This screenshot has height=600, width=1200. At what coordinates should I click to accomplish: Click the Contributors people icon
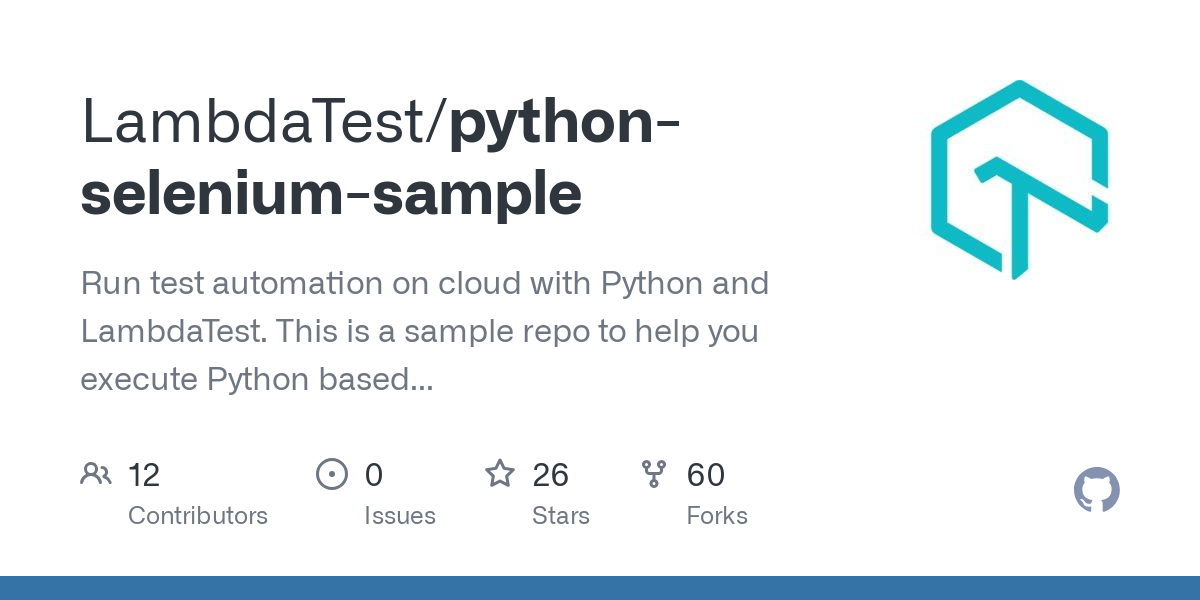tap(96, 474)
